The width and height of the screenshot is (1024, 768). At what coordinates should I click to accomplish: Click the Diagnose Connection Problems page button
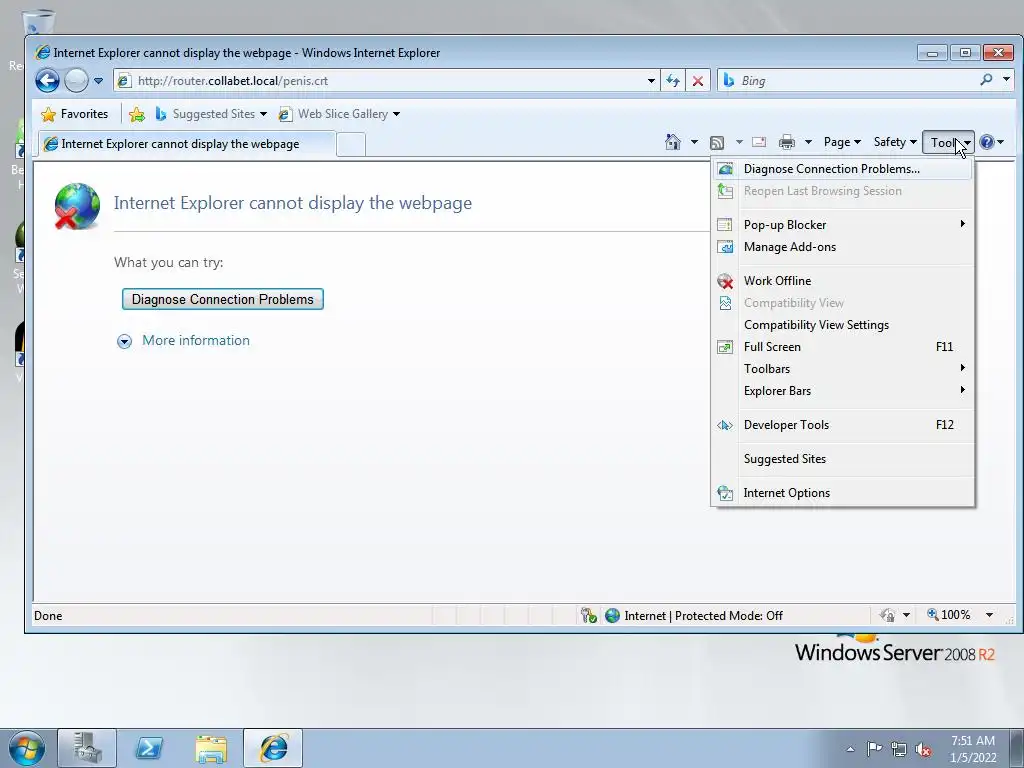tap(223, 299)
